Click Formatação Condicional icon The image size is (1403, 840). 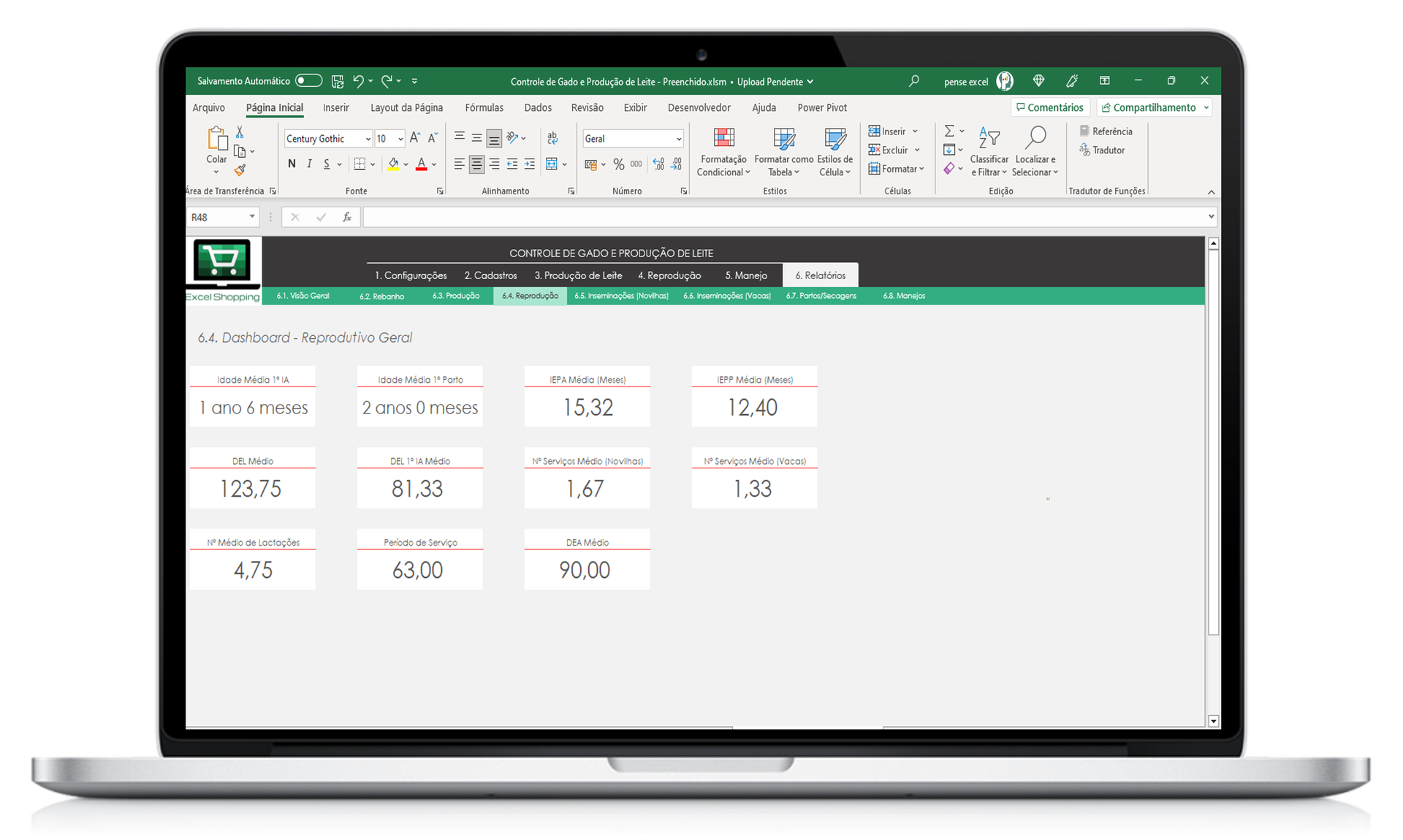pyautogui.click(x=723, y=138)
